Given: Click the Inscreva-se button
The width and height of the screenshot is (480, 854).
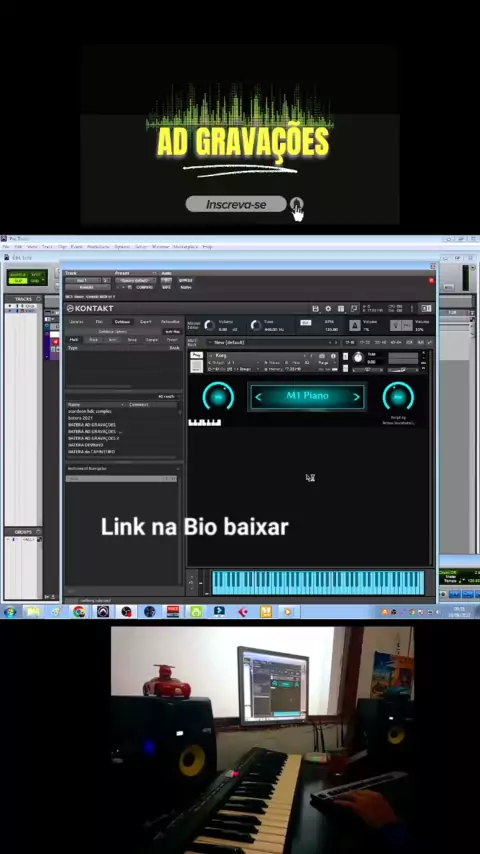Looking at the screenshot, I should 236,204.
